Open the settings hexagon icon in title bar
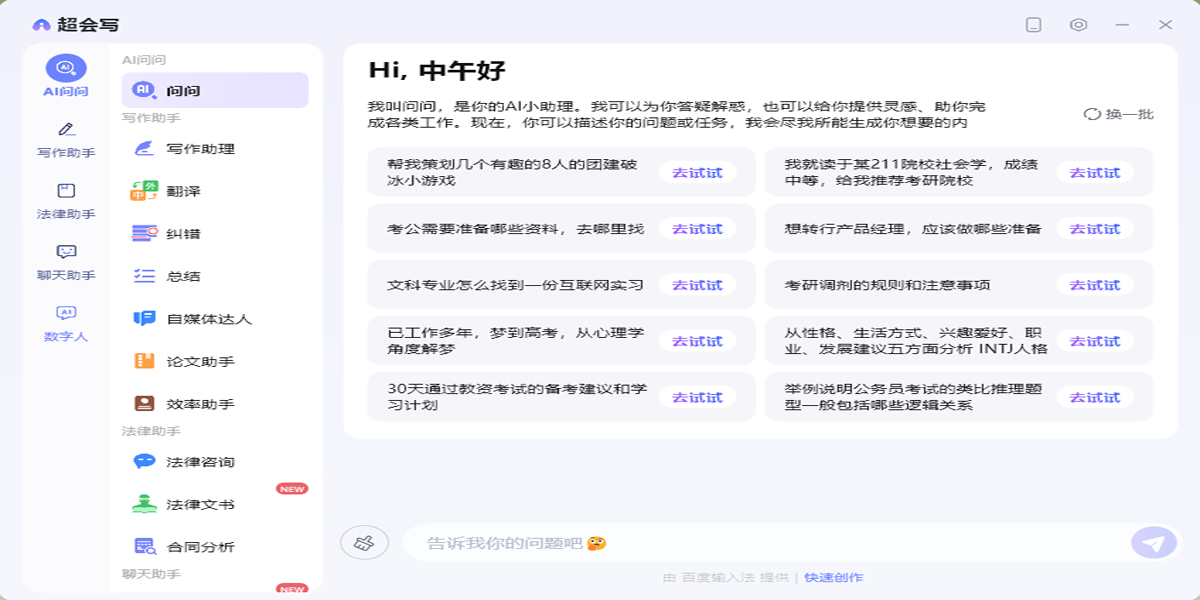 click(1078, 25)
